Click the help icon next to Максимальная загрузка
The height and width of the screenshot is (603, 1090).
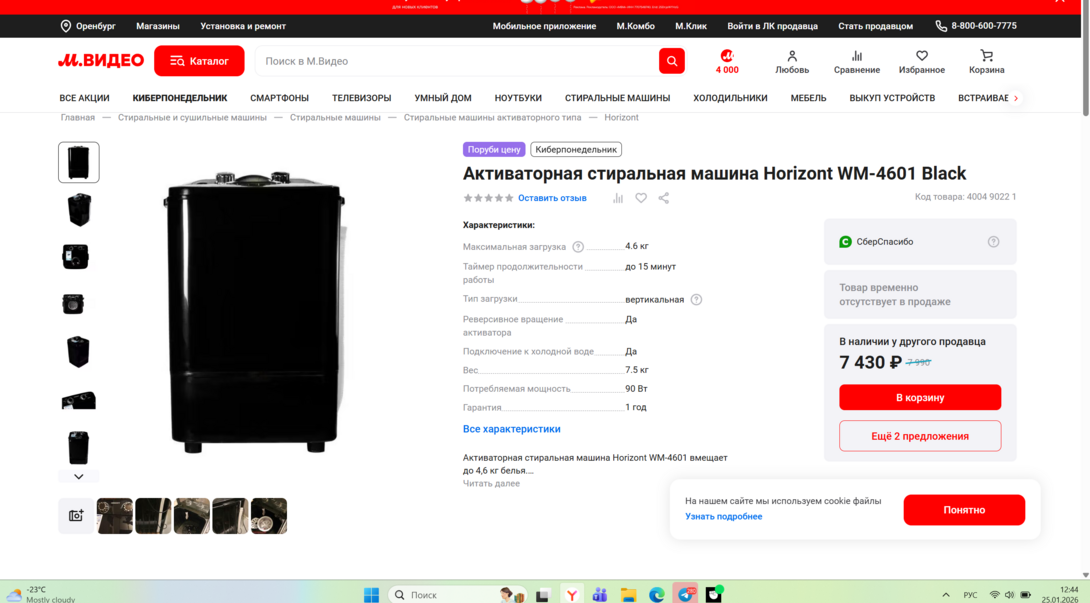click(578, 247)
